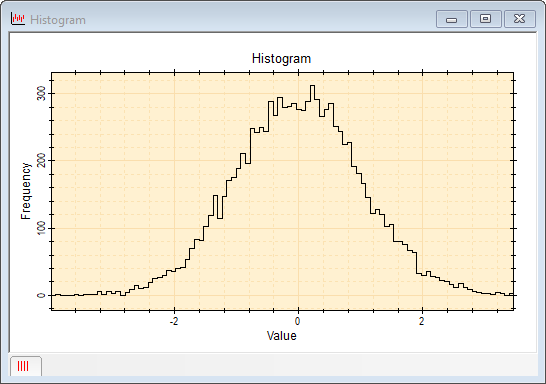Image resolution: width=546 pixels, height=384 pixels.
Task: Click the y-axis tick label 0
Action: (x=41, y=295)
